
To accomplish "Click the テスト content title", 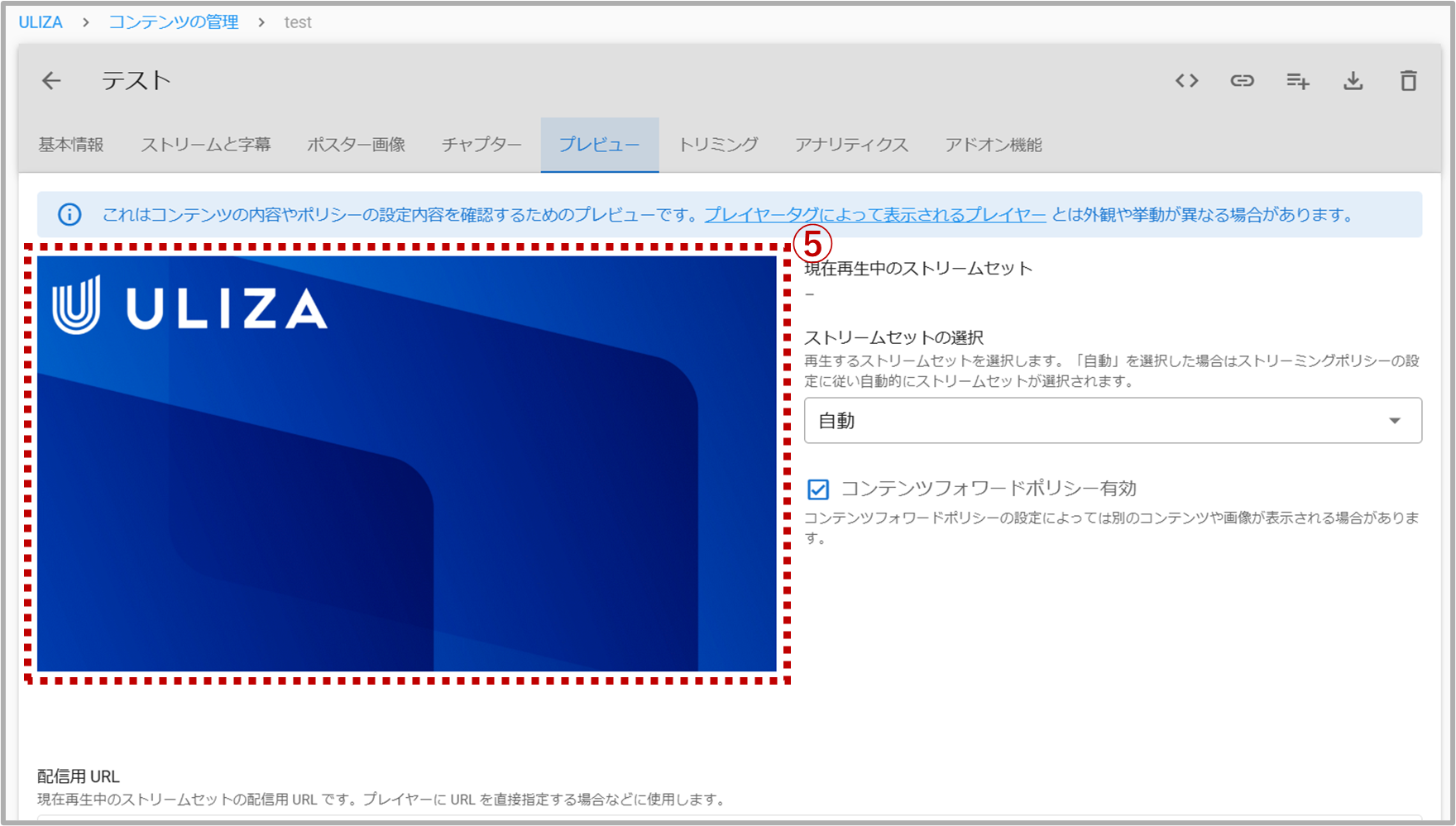I will click(x=136, y=80).
